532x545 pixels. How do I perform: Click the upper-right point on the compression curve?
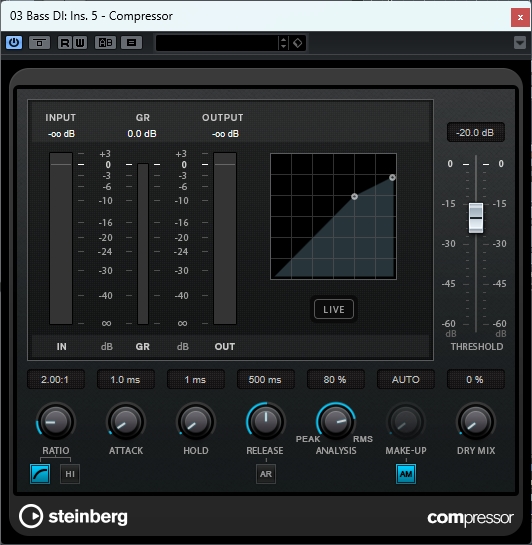click(x=392, y=178)
